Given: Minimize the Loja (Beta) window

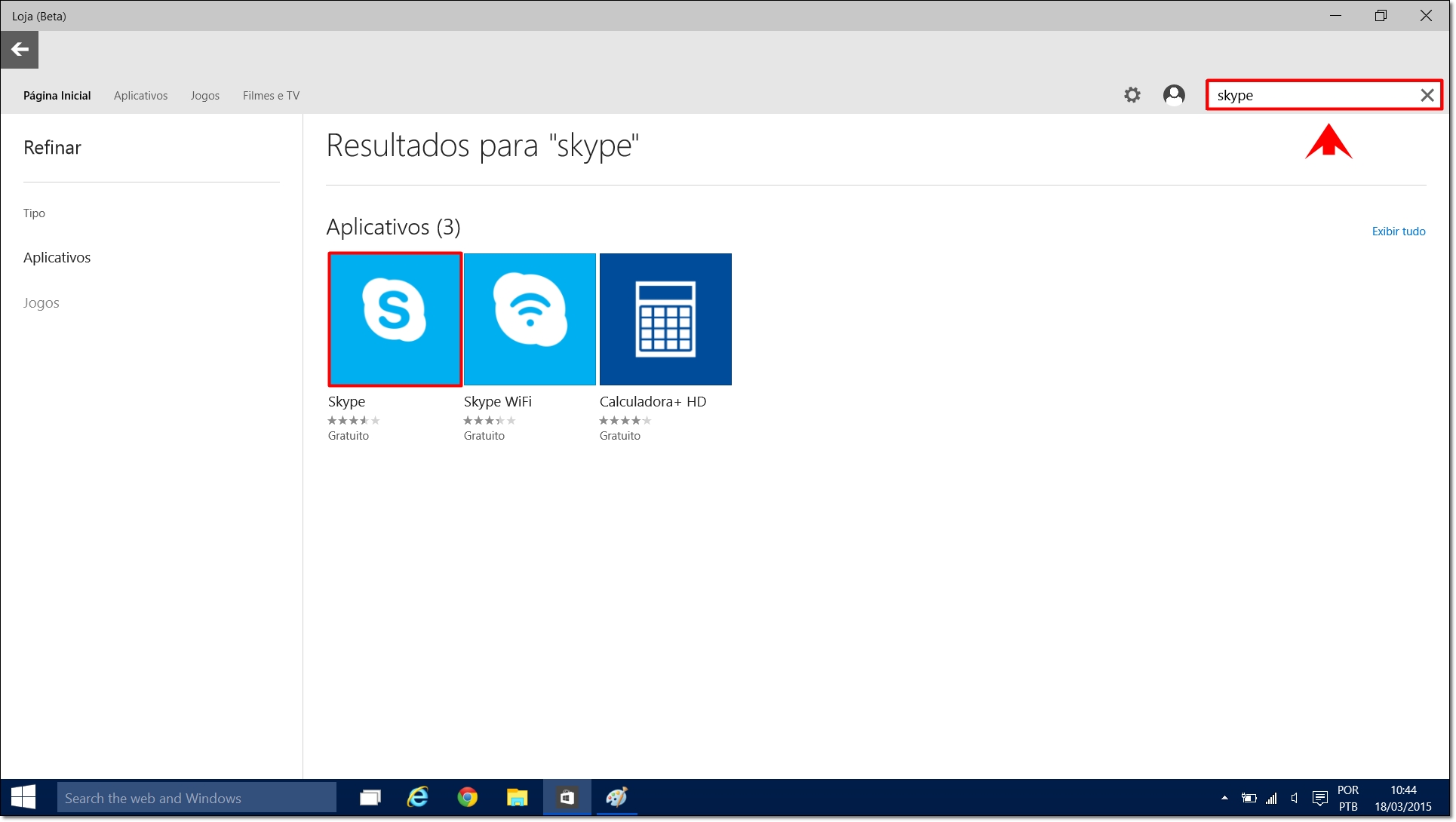Looking at the screenshot, I should click(x=1336, y=16).
